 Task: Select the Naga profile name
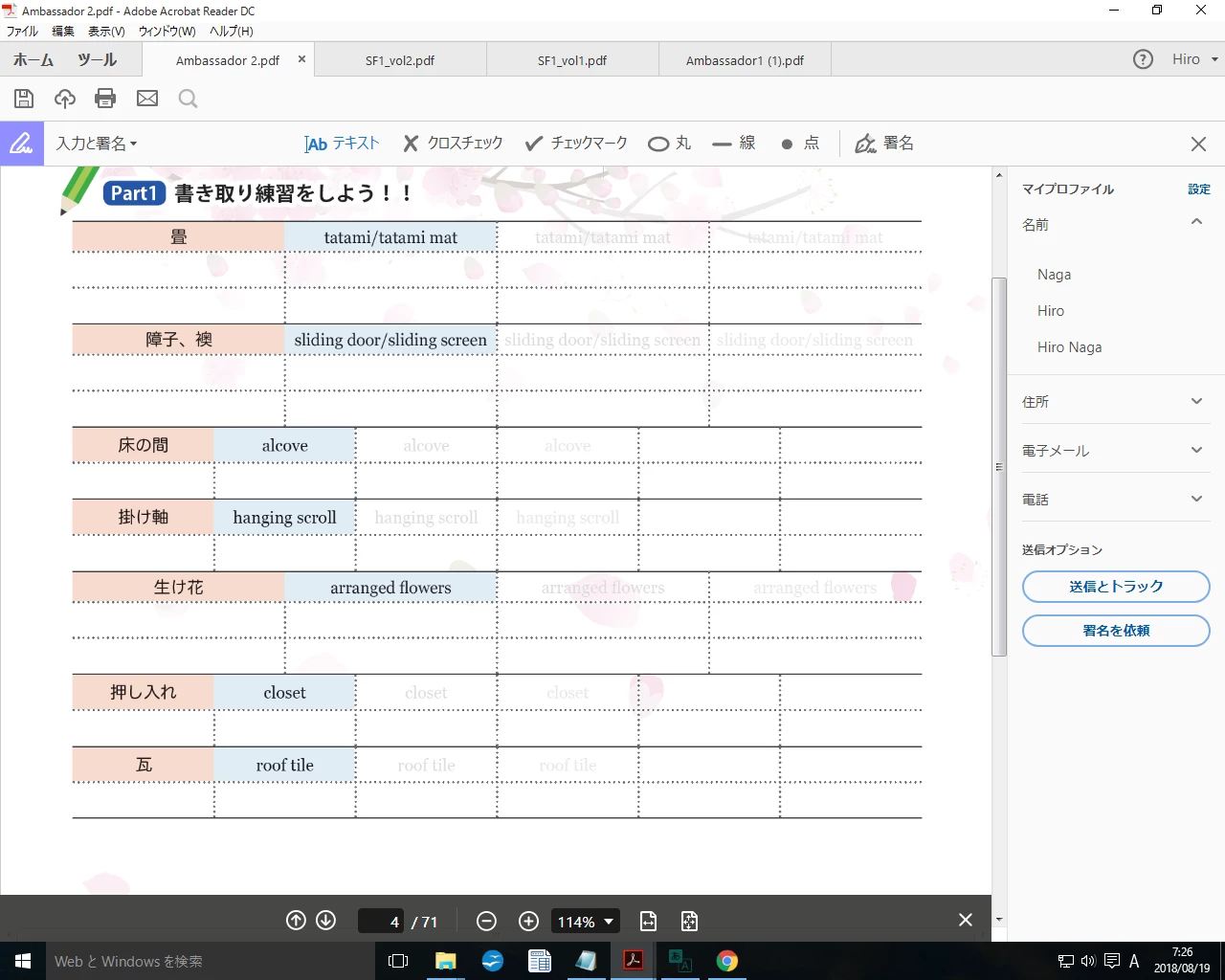click(1054, 275)
